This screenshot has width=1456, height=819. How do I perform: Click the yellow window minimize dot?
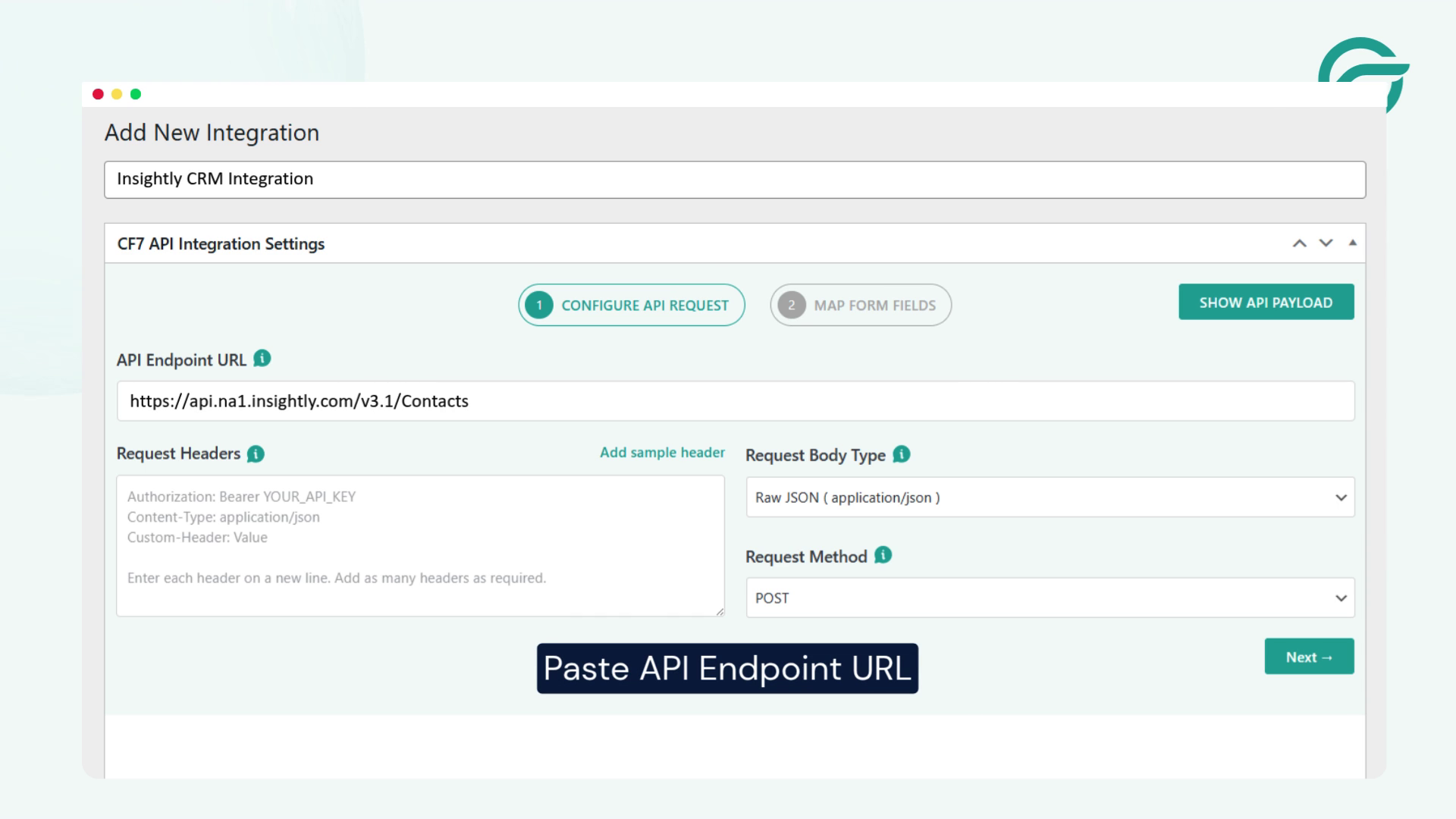pos(117,94)
